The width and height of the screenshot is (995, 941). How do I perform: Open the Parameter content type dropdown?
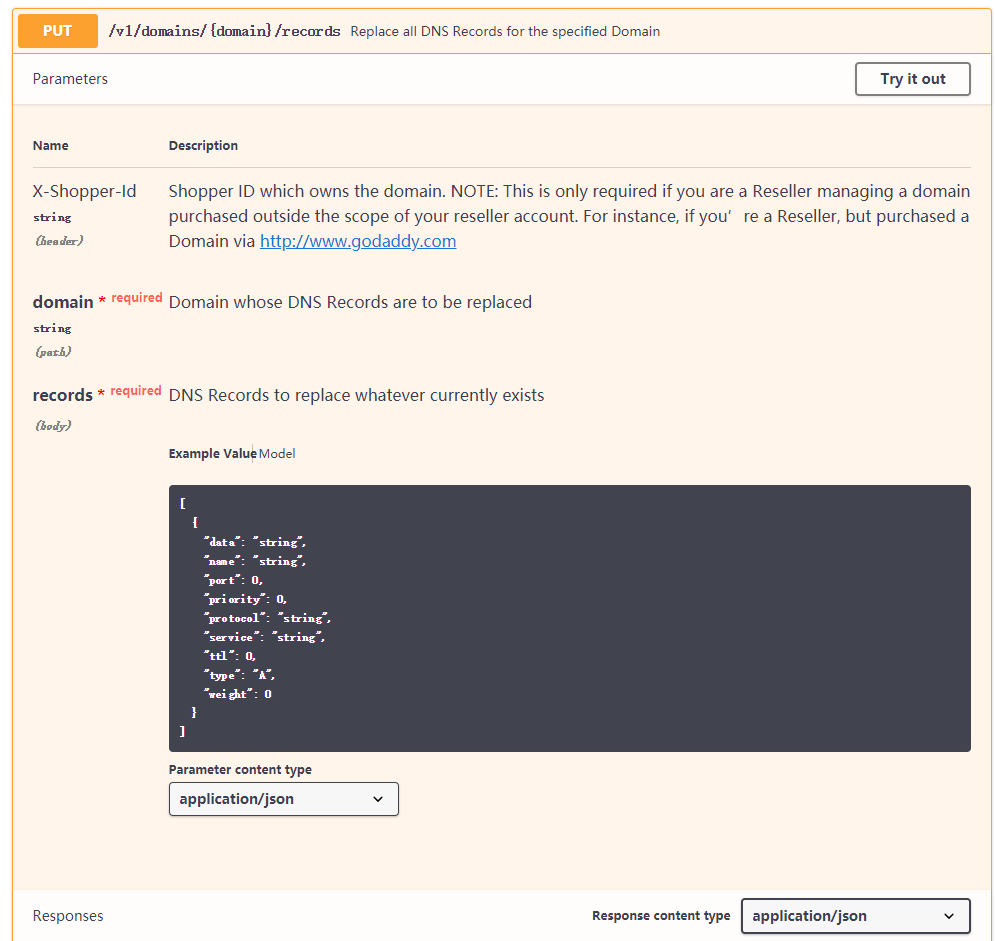pyautogui.click(x=284, y=799)
